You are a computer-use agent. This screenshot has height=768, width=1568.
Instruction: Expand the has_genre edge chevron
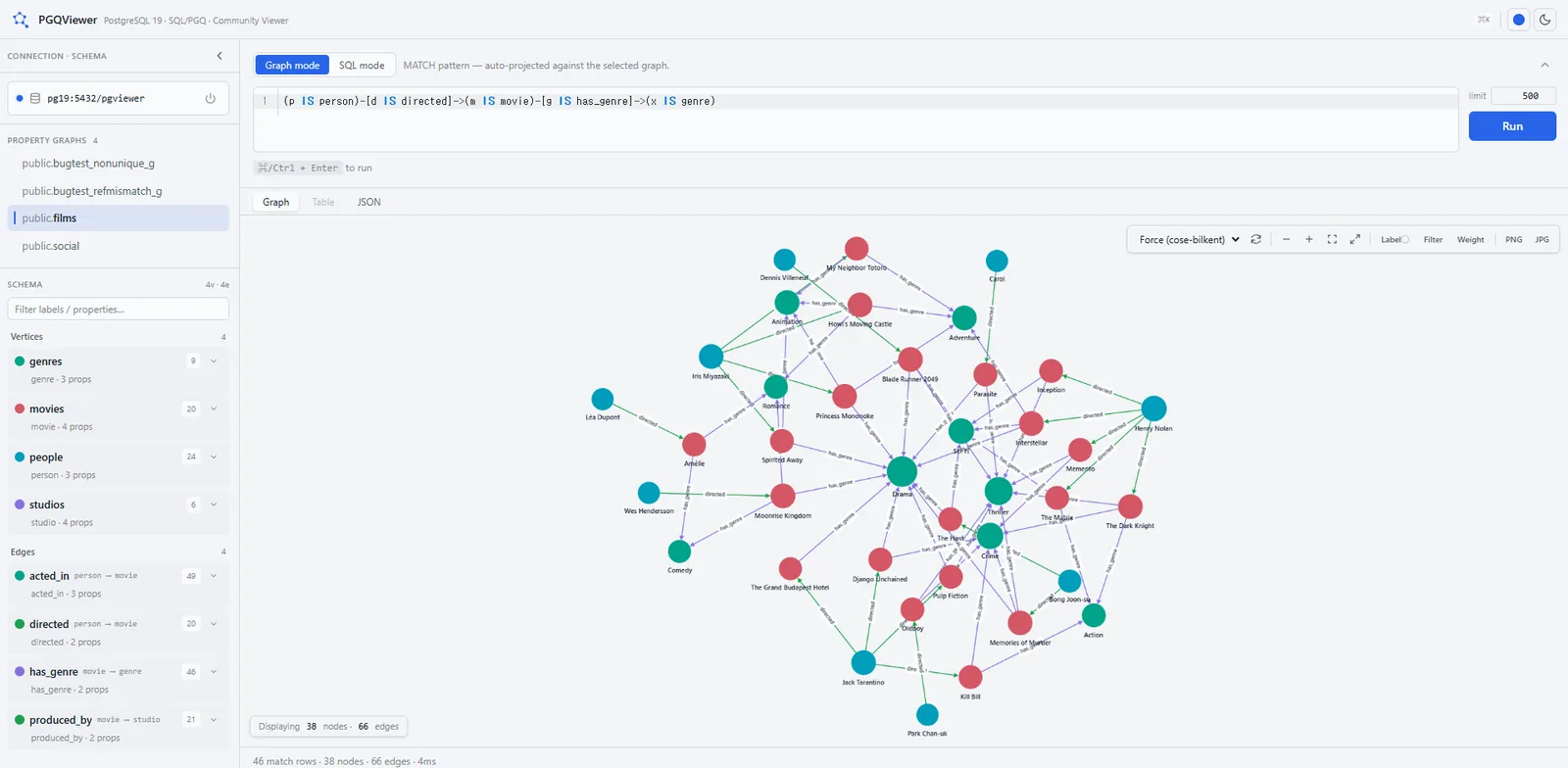click(214, 672)
